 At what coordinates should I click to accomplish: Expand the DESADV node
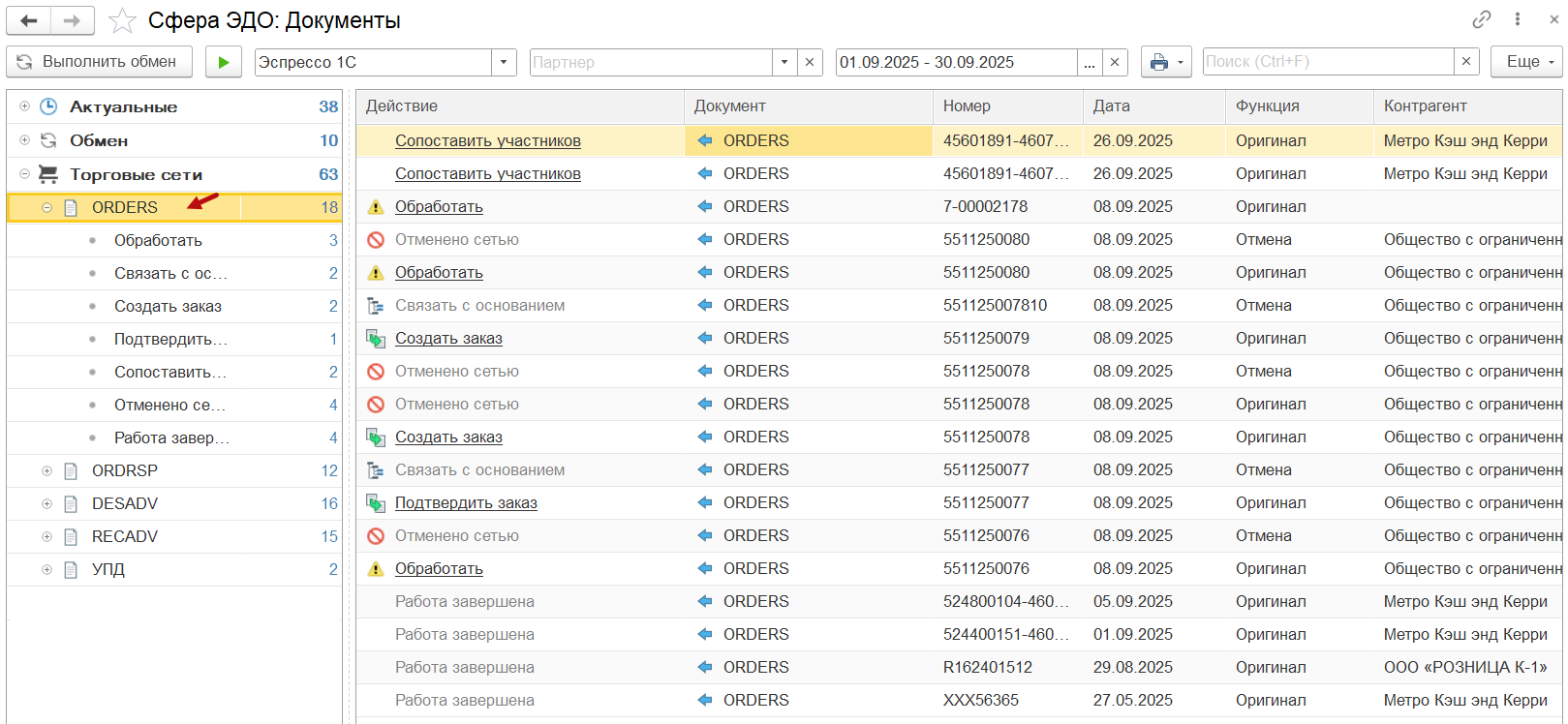[46, 503]
